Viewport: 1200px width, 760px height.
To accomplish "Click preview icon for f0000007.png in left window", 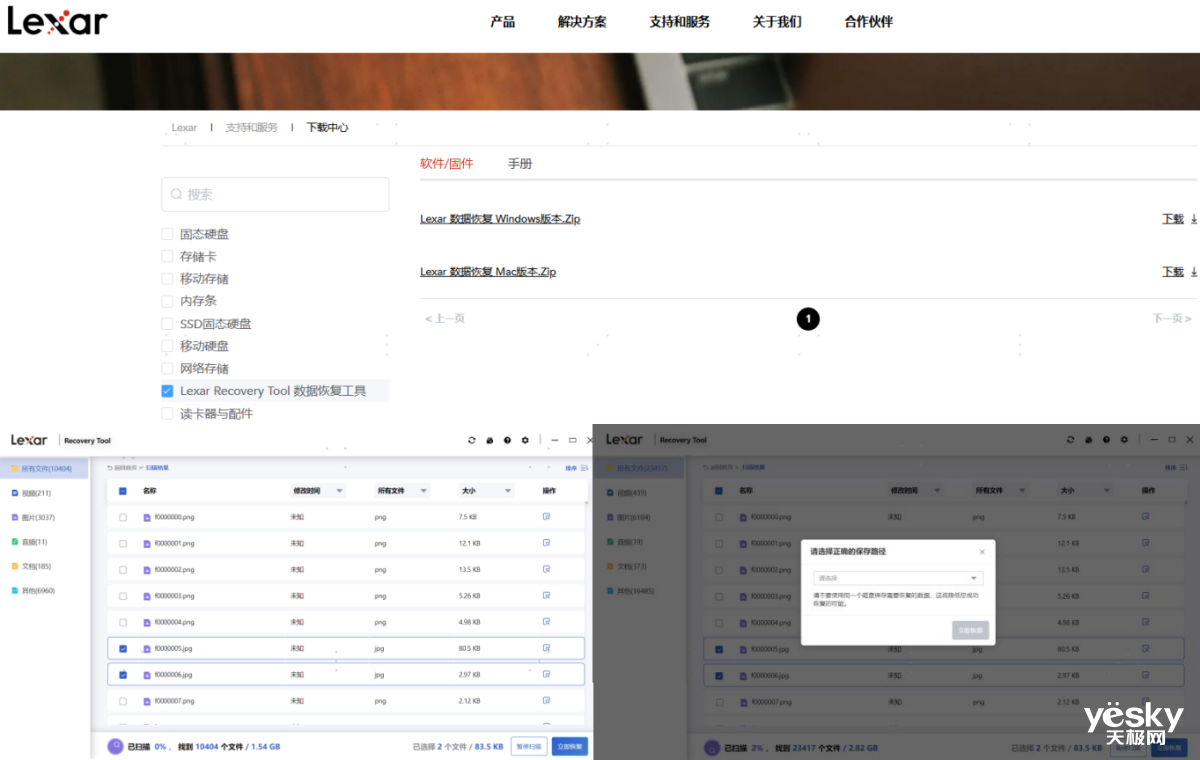I will tap(547, 700).
